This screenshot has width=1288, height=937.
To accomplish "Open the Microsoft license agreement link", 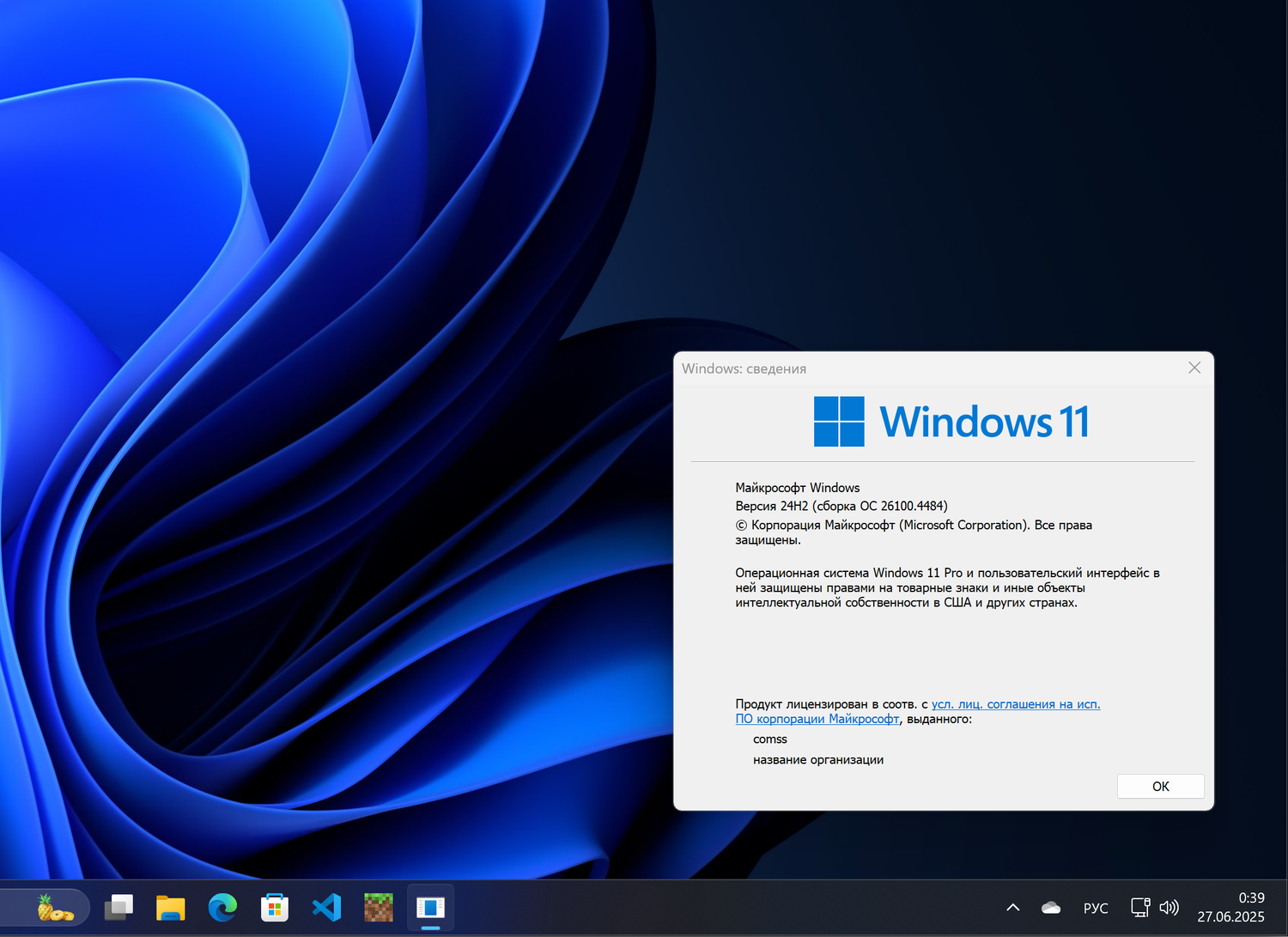I will point(1015,703).
